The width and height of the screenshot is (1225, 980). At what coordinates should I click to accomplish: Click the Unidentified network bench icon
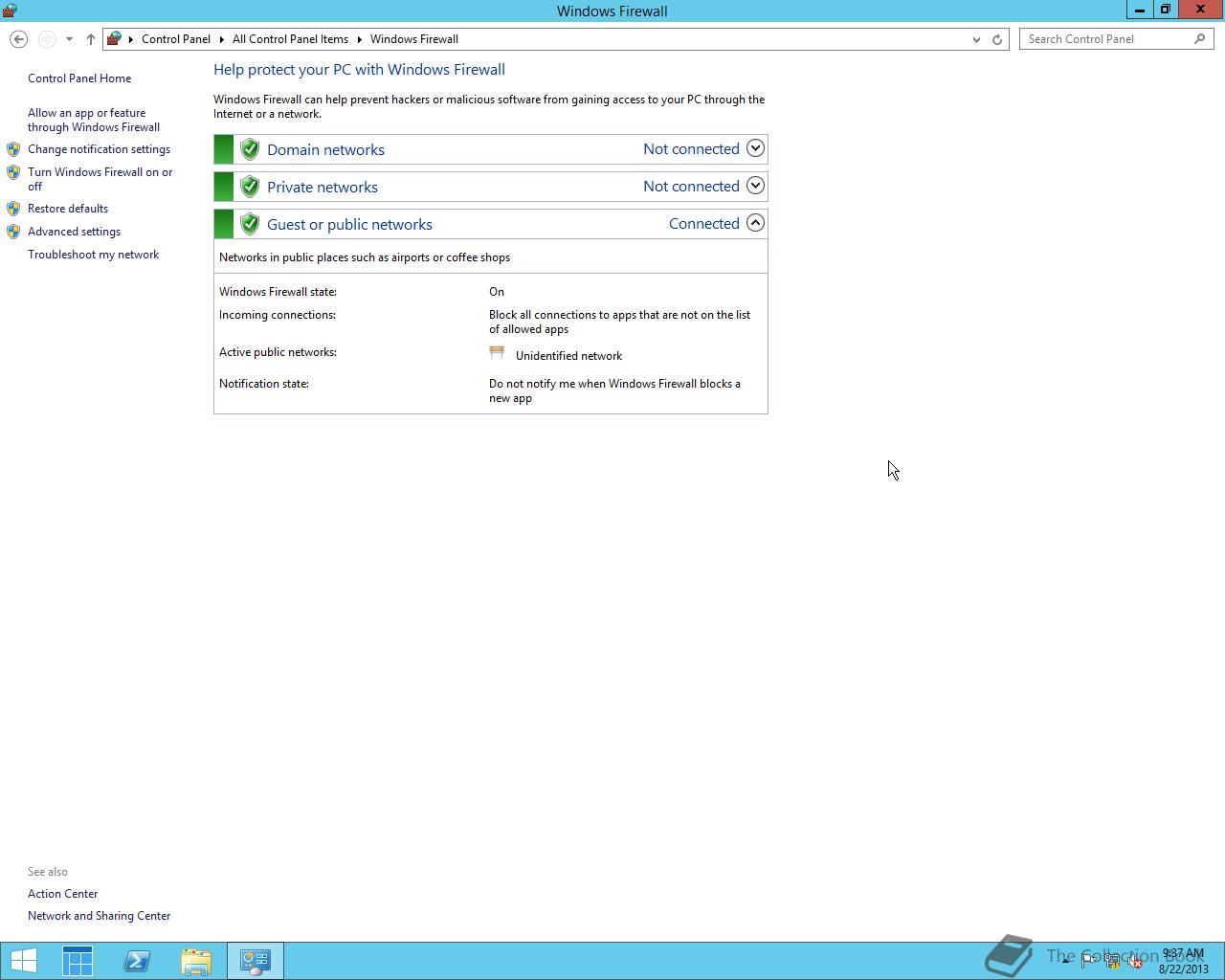497,353
